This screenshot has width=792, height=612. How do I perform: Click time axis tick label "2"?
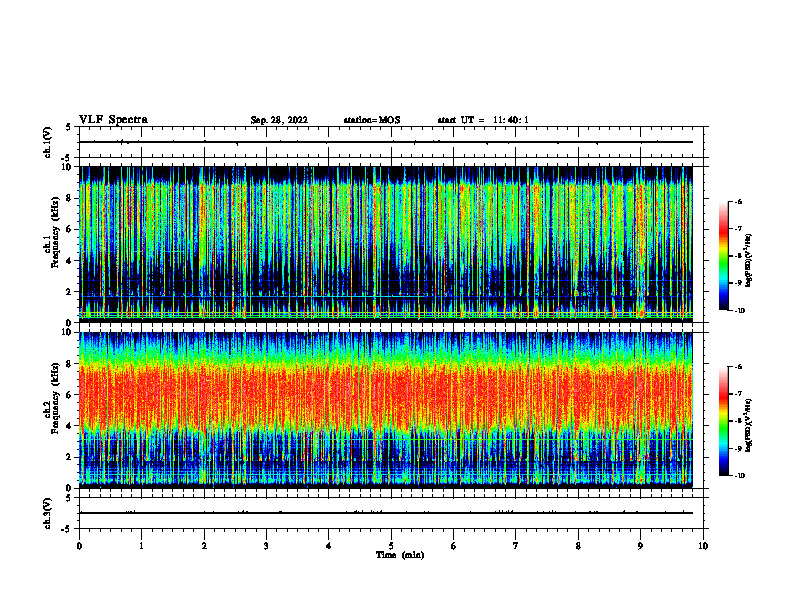pos(204,546)
